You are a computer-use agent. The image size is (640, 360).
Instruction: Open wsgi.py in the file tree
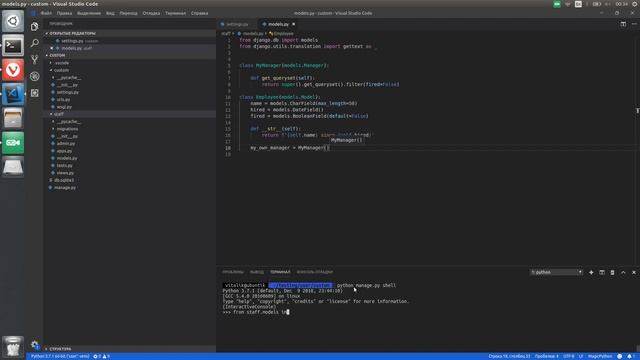[x=64, y=107]
